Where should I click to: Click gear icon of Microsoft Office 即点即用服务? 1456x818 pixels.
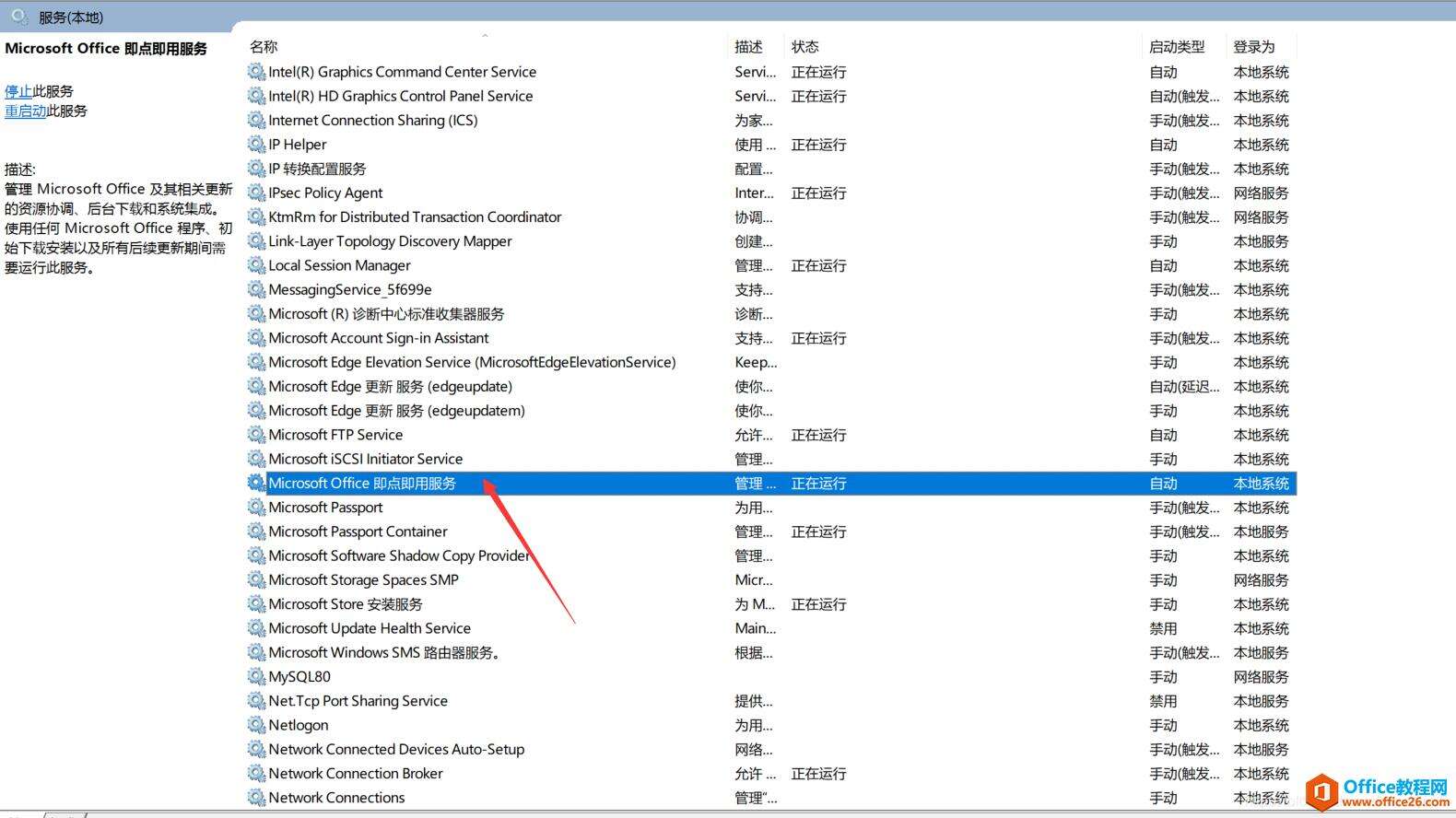click(256, 483)
